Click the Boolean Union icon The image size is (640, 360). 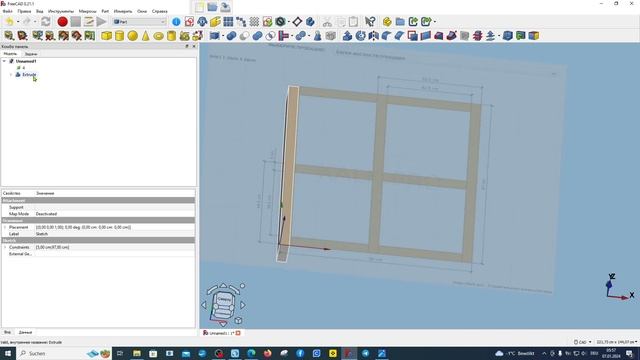click(257, 36)
